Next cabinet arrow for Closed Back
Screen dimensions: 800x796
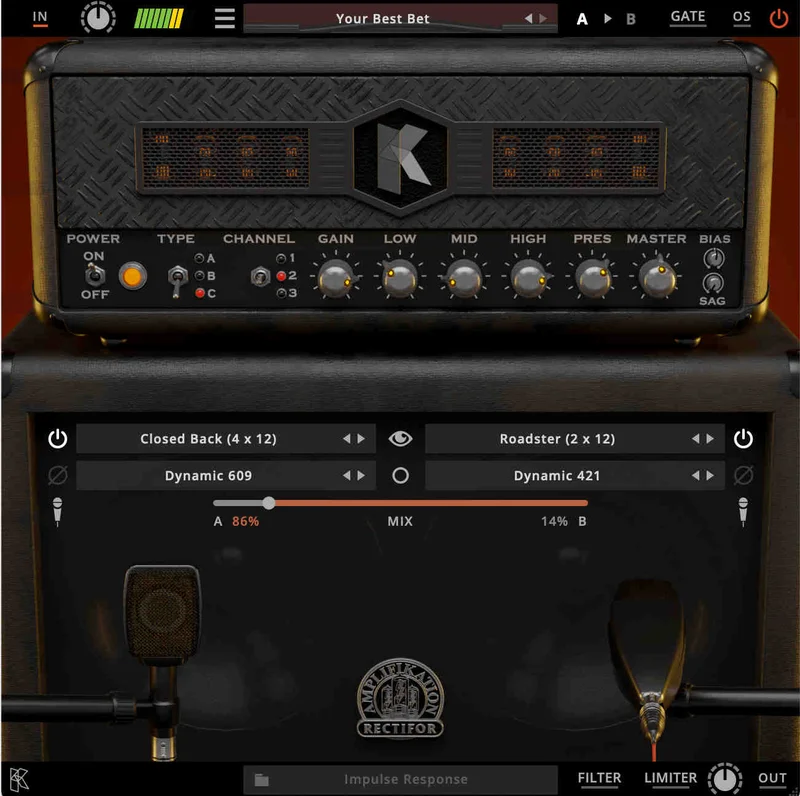[361, 438]
